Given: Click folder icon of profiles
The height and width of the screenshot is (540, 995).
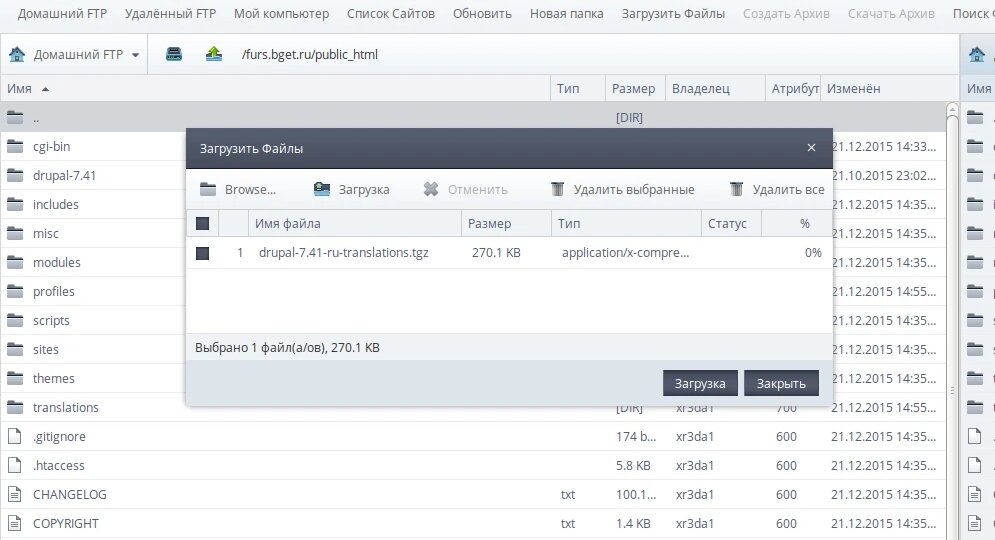Looking at the screenshot, I should tap(15, 291).
